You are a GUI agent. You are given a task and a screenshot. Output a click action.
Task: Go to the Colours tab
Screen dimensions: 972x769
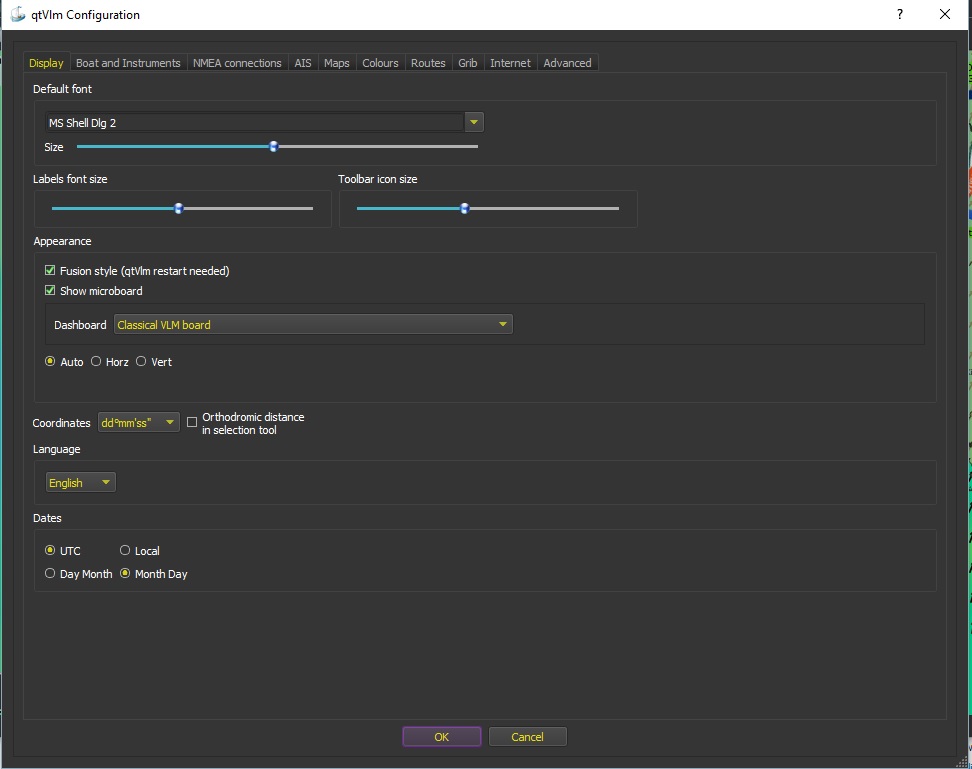click(x=380, y=63)
